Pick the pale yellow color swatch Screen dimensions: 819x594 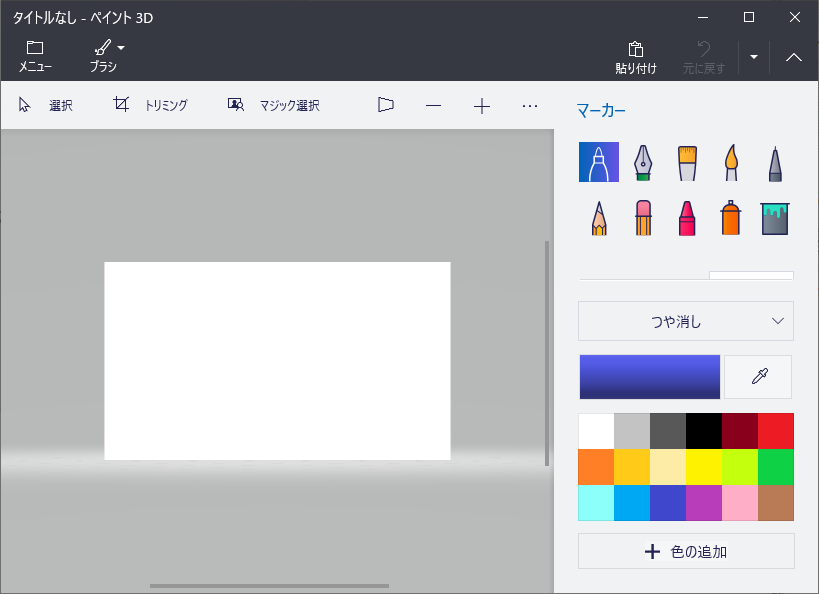click(668, 467)
